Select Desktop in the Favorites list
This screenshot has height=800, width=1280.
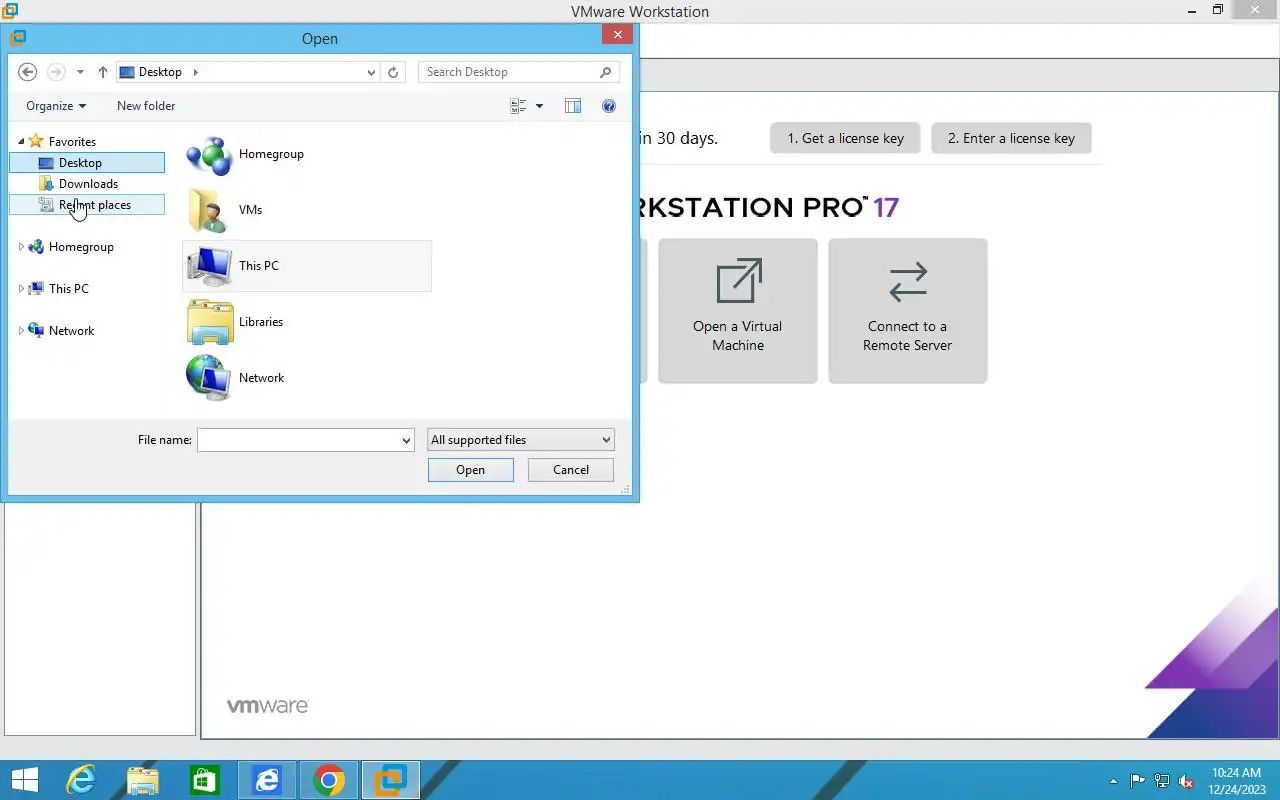click(x=86, y=163)
